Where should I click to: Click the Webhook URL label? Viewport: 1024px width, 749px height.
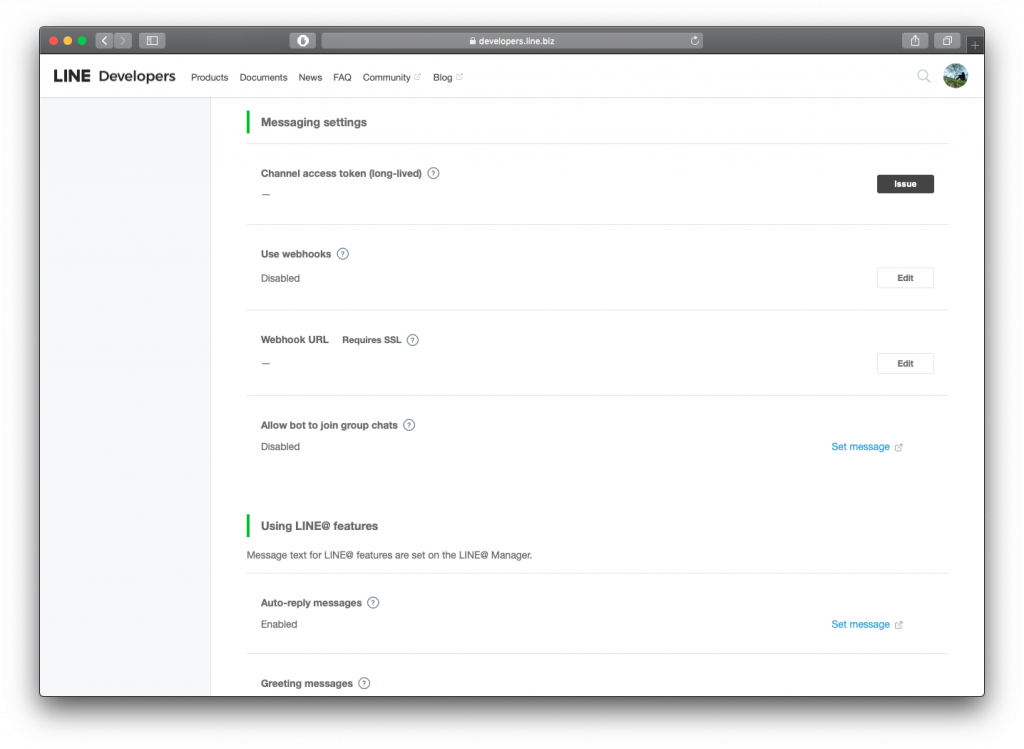(295, 340)
